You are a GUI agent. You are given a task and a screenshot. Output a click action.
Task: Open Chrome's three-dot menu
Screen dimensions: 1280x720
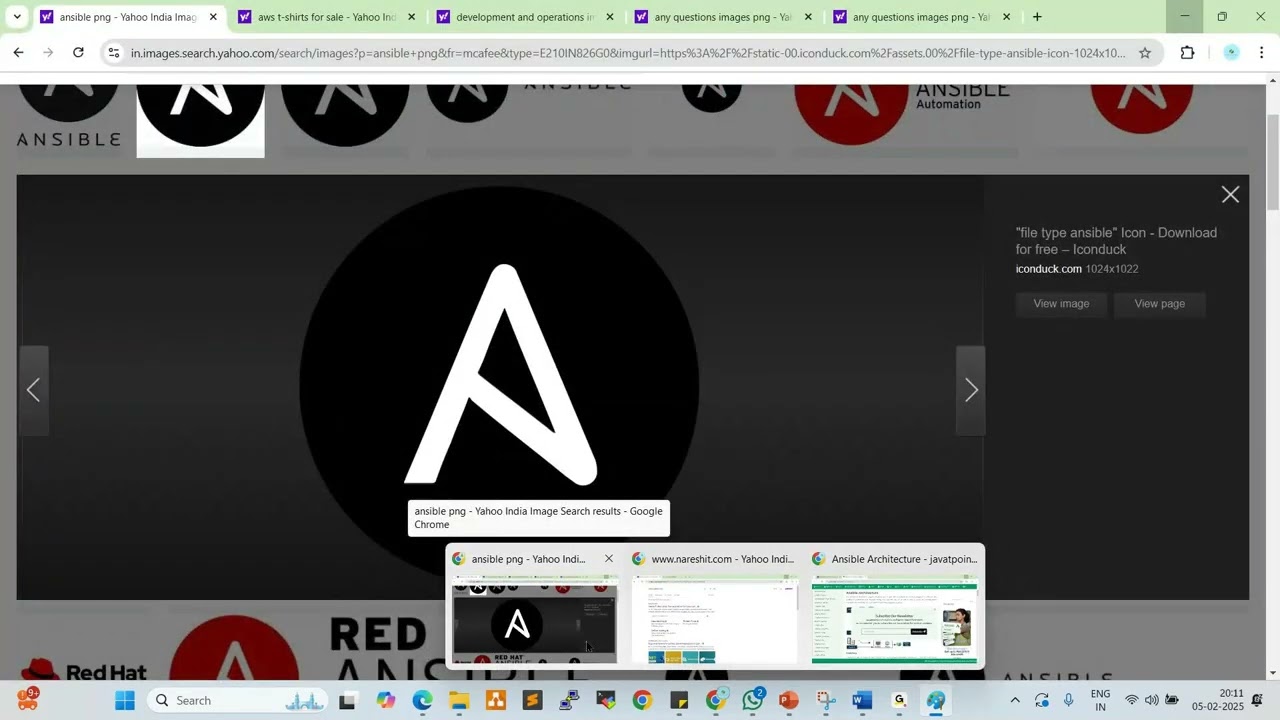click(x=1262, y=53)
